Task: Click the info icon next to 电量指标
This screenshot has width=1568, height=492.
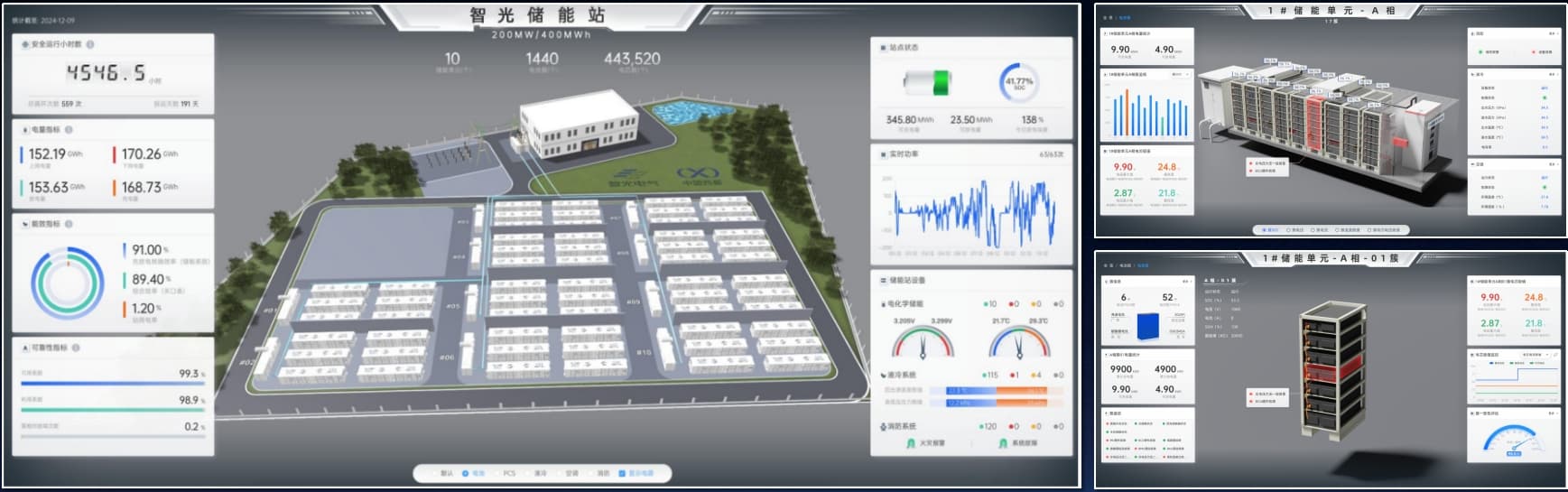Action: [x=69, y=130]
